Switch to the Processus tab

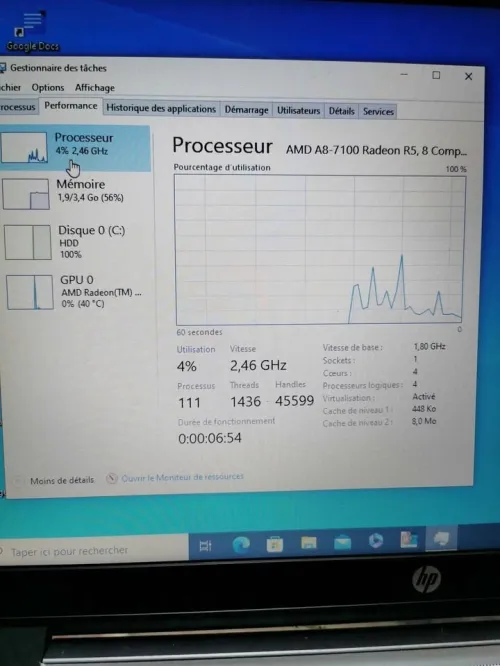18,107
